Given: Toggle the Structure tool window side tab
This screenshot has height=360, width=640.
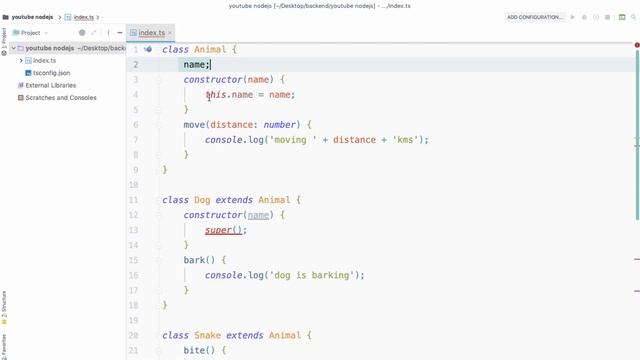Looking at the screenshot, I should [4, 308].
